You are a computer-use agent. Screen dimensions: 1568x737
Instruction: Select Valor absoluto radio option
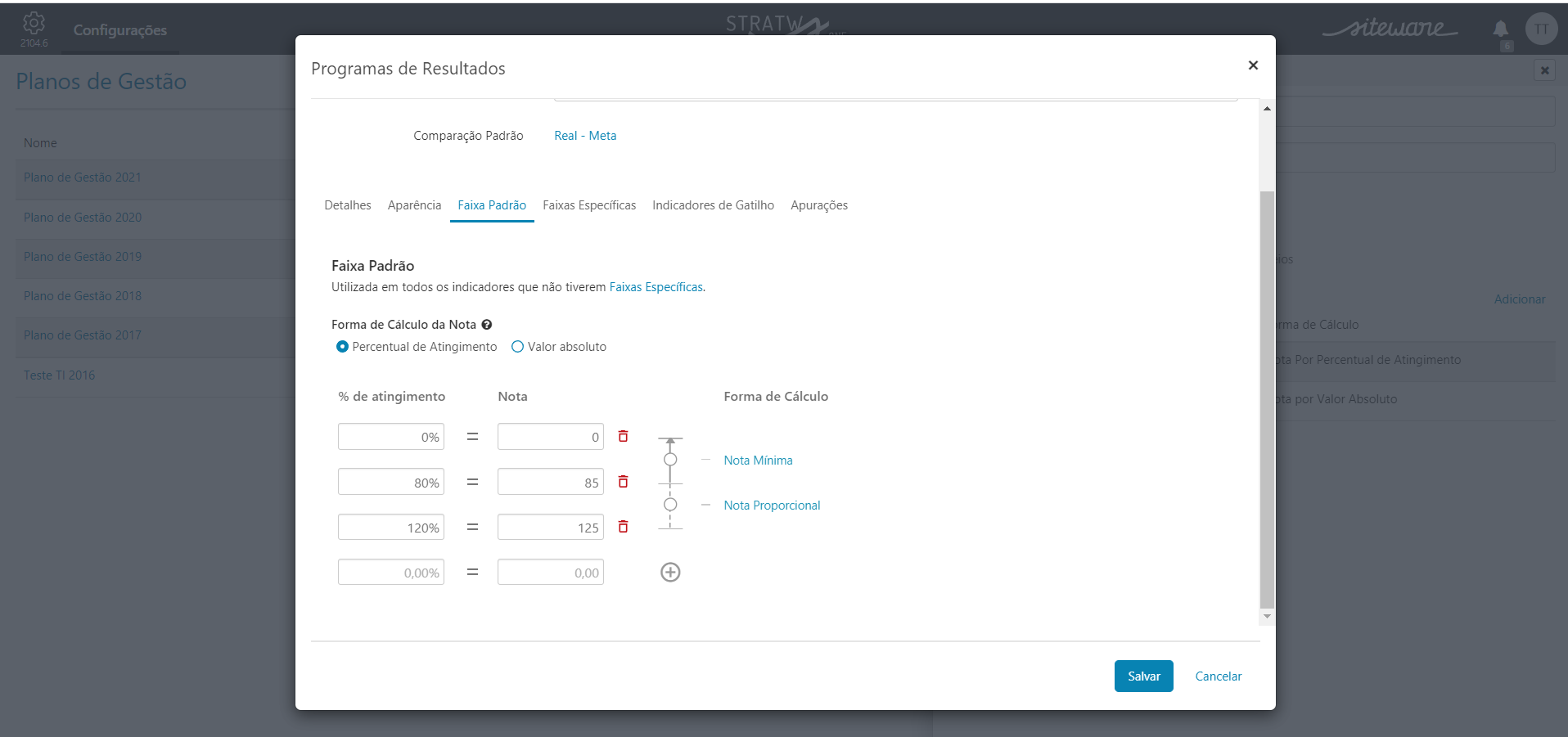point(517,347)
